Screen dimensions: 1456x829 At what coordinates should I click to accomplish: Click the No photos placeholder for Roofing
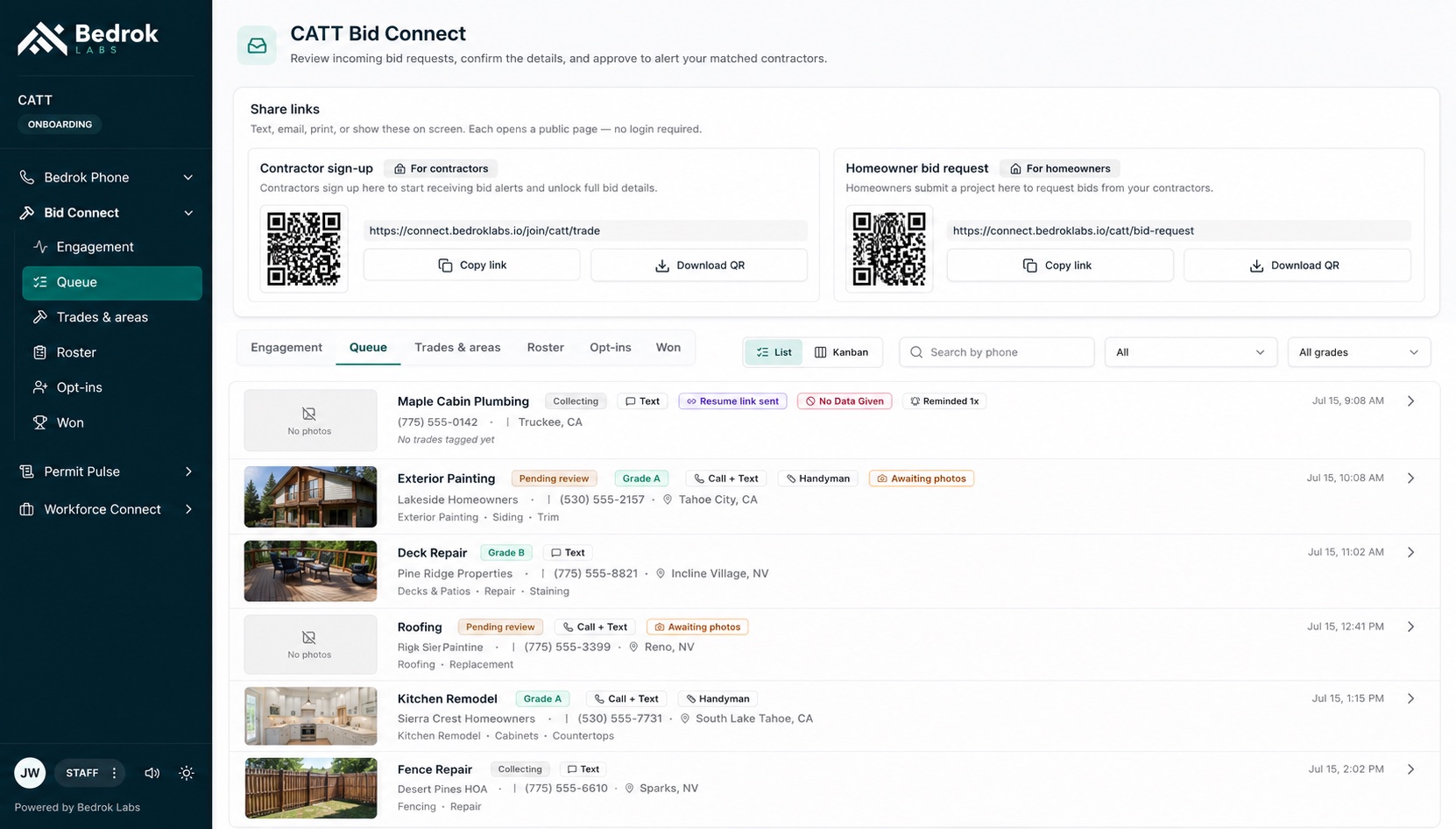[310, 643]
